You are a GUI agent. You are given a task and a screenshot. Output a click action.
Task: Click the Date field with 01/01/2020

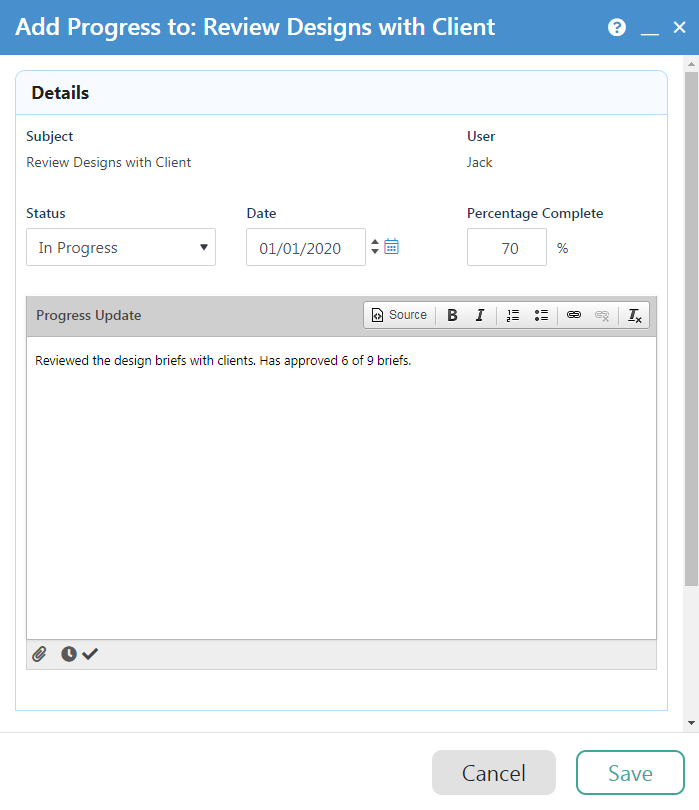pos(306,247)
